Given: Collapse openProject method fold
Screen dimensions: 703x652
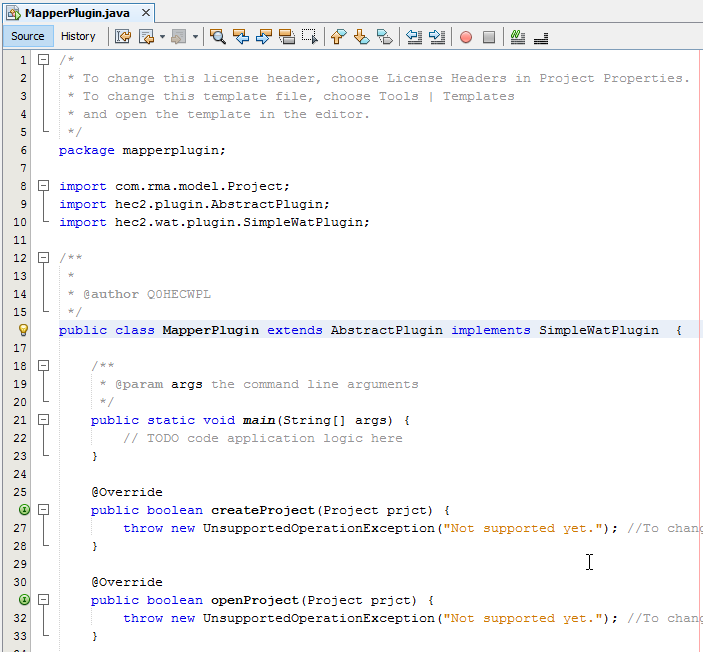Looking at the screenshot, I should (43, 600).
